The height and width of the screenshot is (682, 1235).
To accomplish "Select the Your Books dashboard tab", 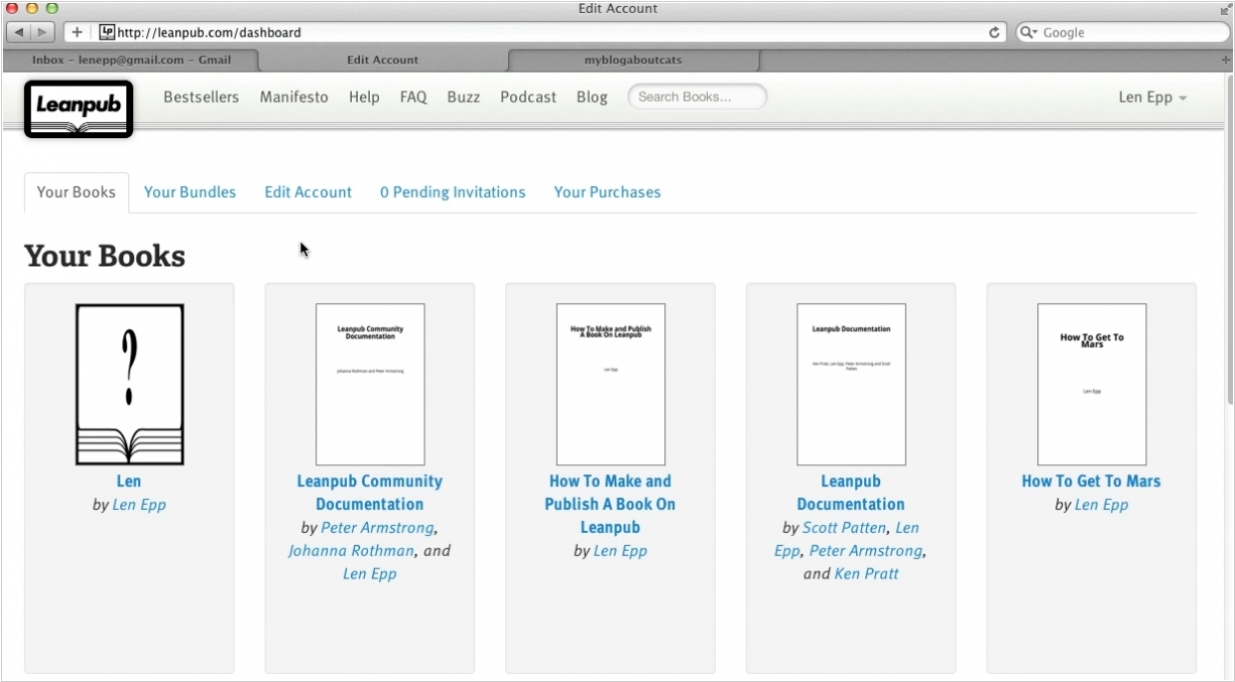I will click(x=76, y=192).
